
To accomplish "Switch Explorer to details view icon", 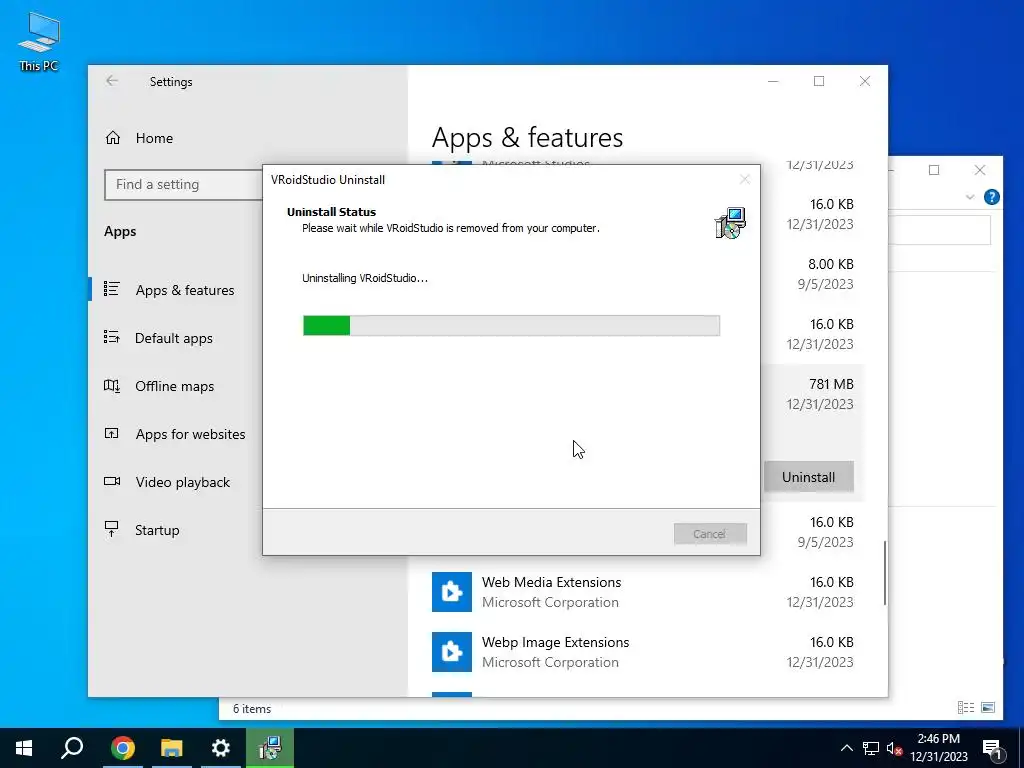I will 965,708.
